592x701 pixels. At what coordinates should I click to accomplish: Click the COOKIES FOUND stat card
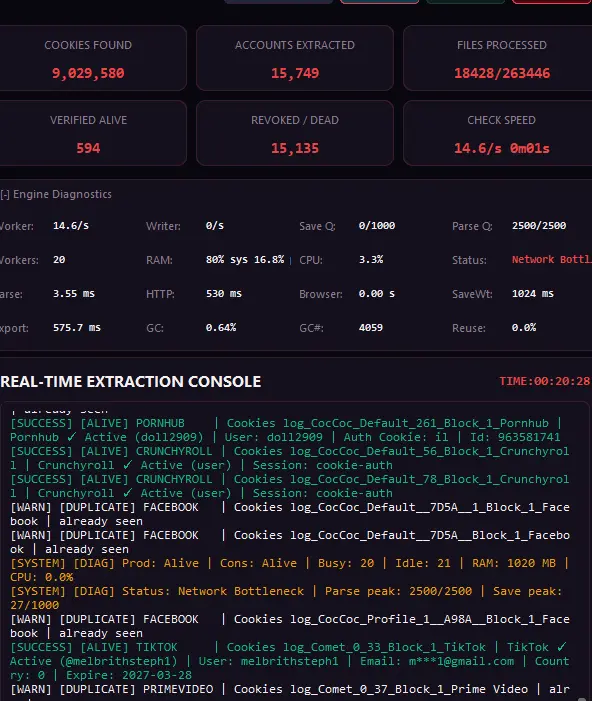tap(92, 58)
